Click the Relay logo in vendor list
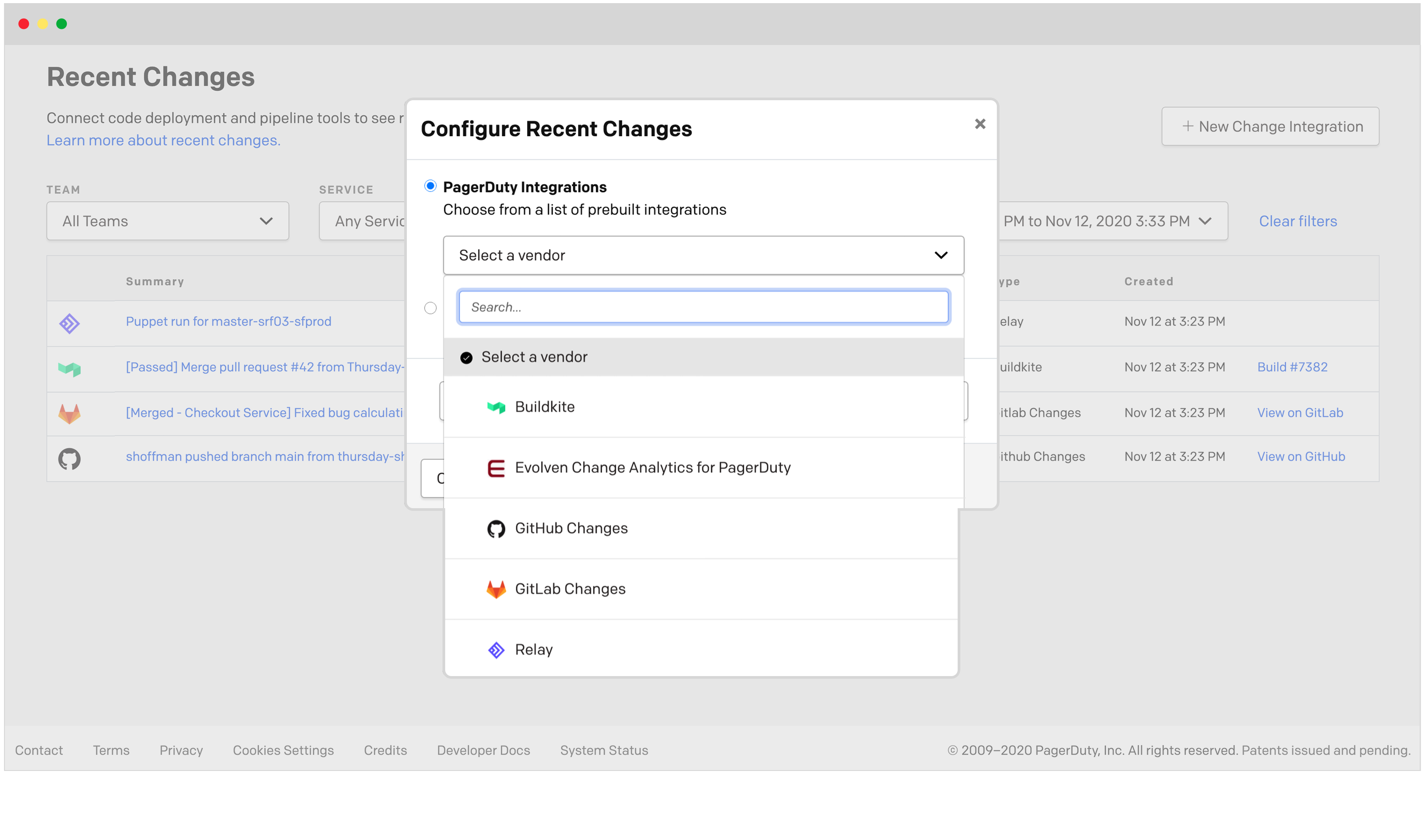 496,650
